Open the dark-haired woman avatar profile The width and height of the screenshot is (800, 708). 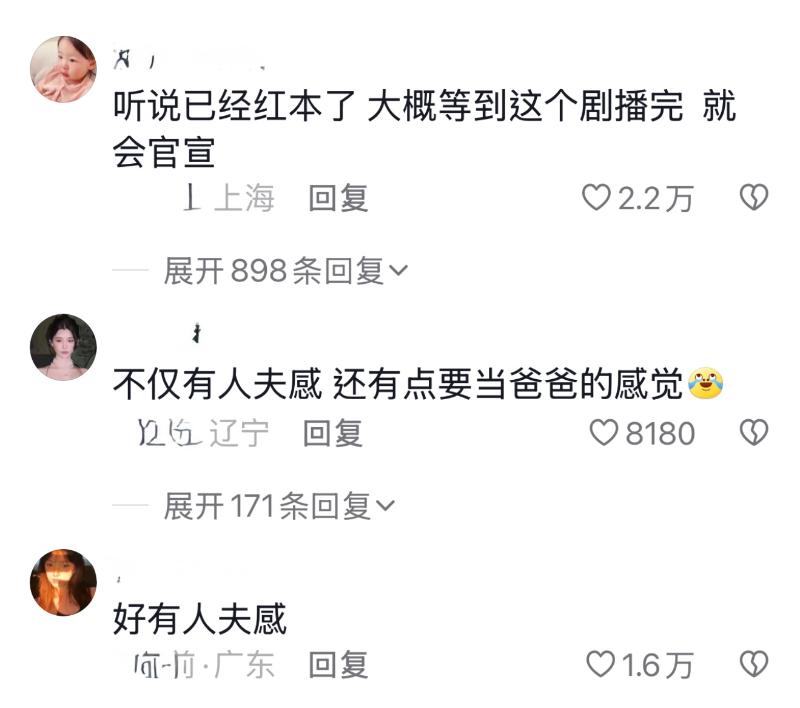[63, 347]
